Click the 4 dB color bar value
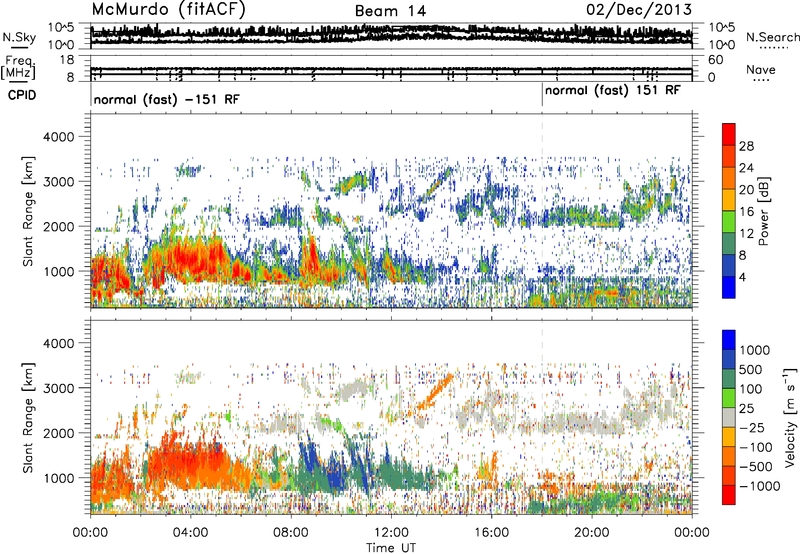Viewport: 800px width, 554px height. point(743,278)
